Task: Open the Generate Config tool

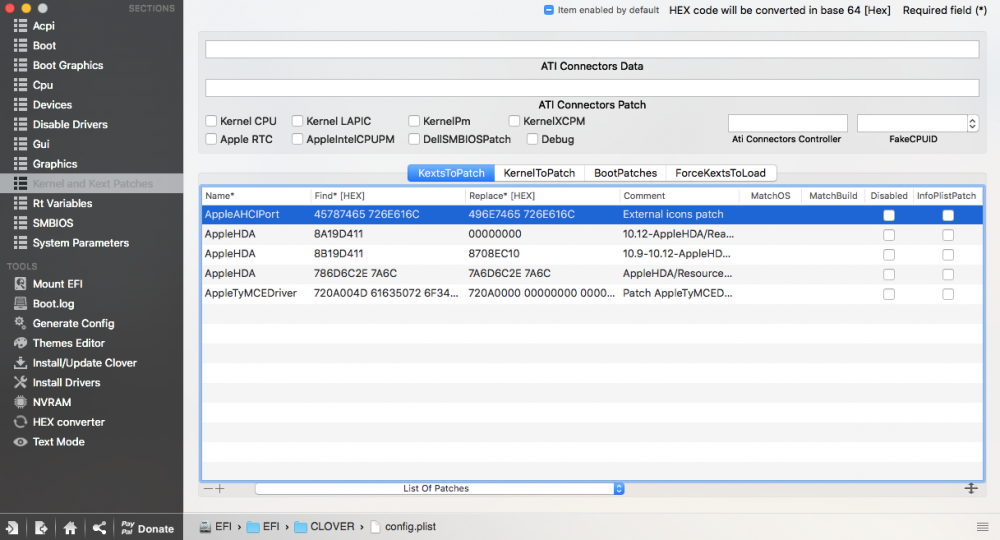Action: tap(73, 323)
